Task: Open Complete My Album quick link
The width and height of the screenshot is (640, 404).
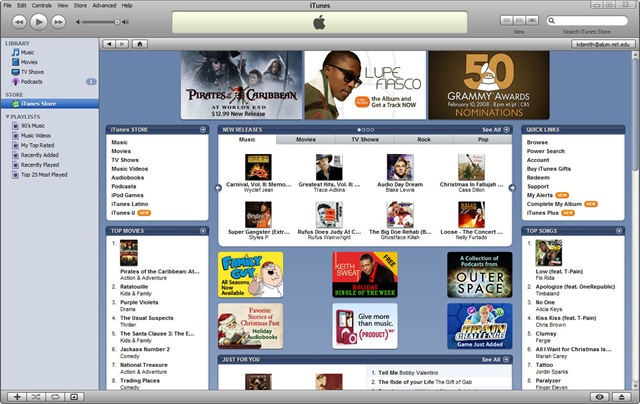Action: pyautogui.click(x=554, y=204)
